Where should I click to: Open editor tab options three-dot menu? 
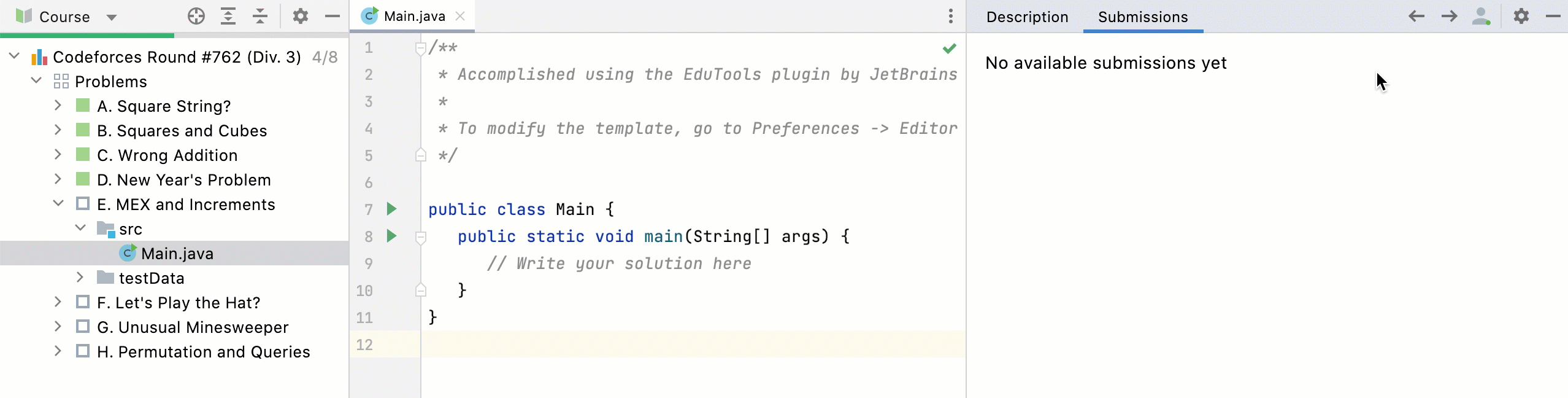click(x=951, y=16)
